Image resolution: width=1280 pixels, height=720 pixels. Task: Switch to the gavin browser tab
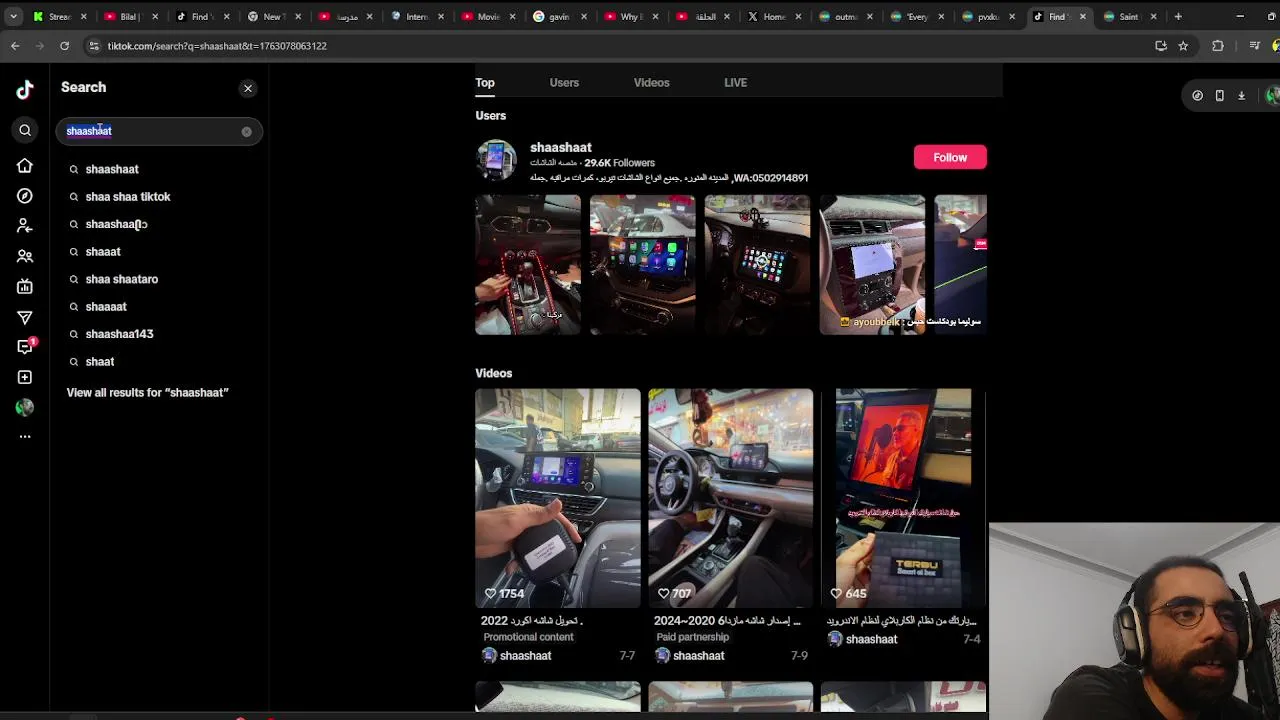(559, 17)
